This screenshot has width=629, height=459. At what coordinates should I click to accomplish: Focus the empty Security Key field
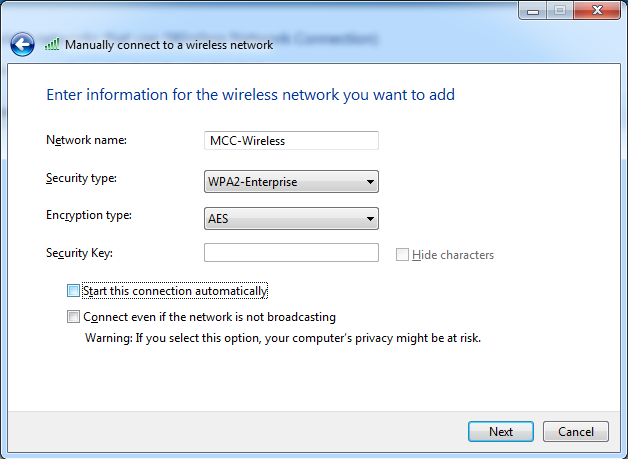point(290,253)
